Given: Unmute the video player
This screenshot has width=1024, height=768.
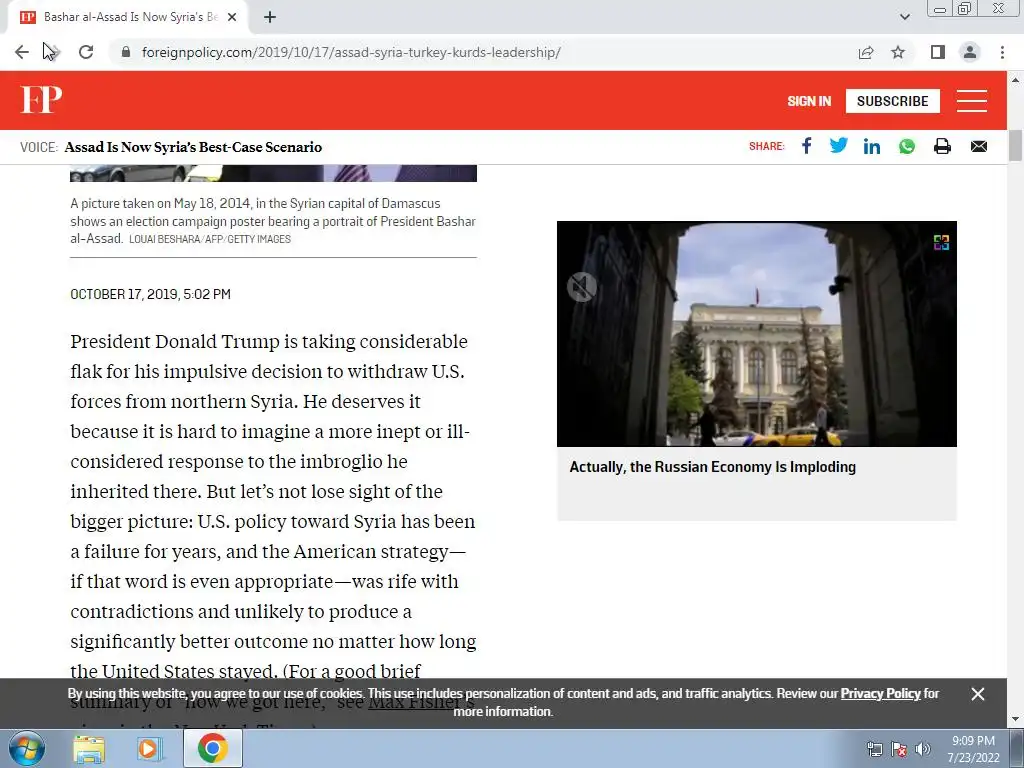Looking at the screenshot, I should (581, 287).
